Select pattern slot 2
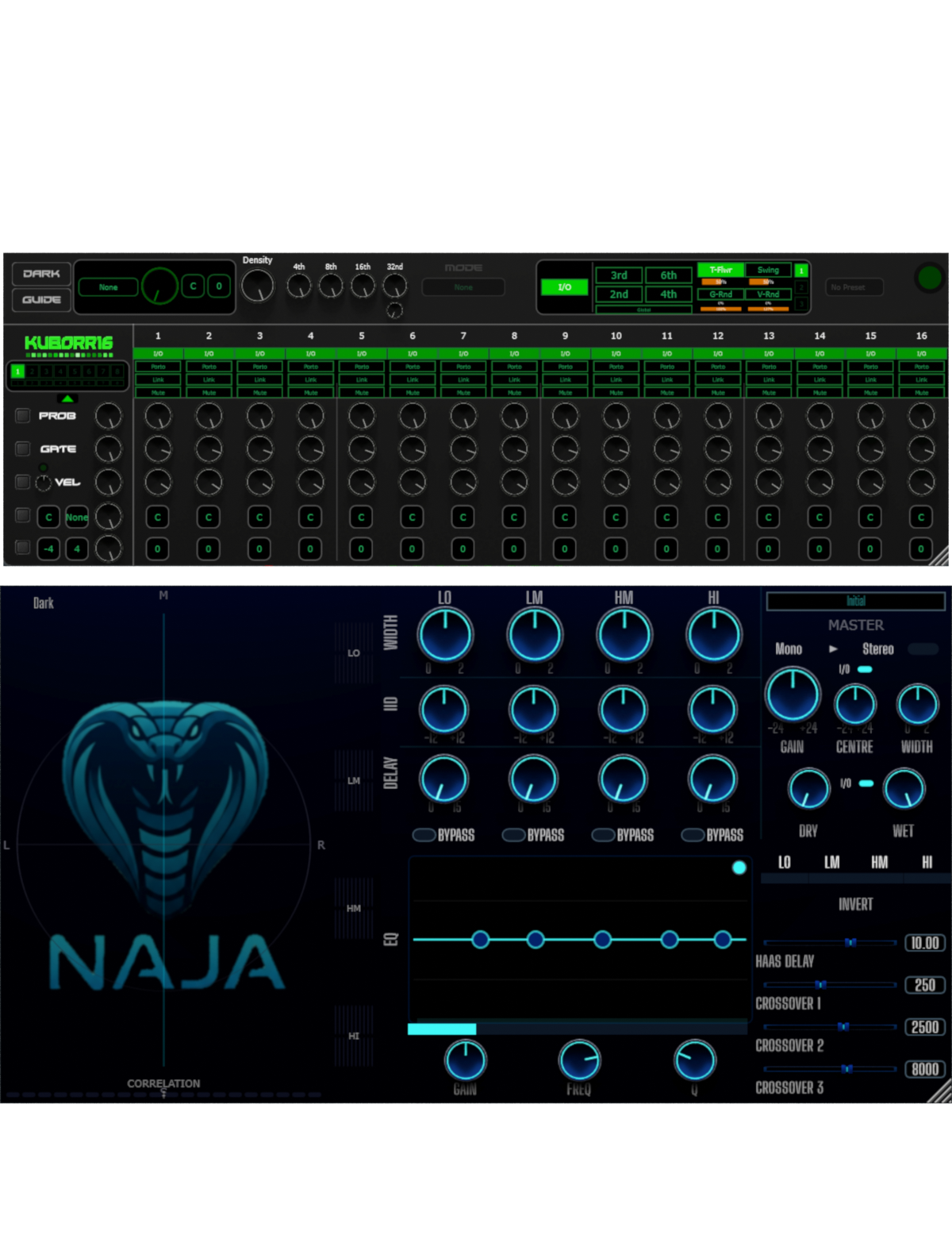 [32, 371]
